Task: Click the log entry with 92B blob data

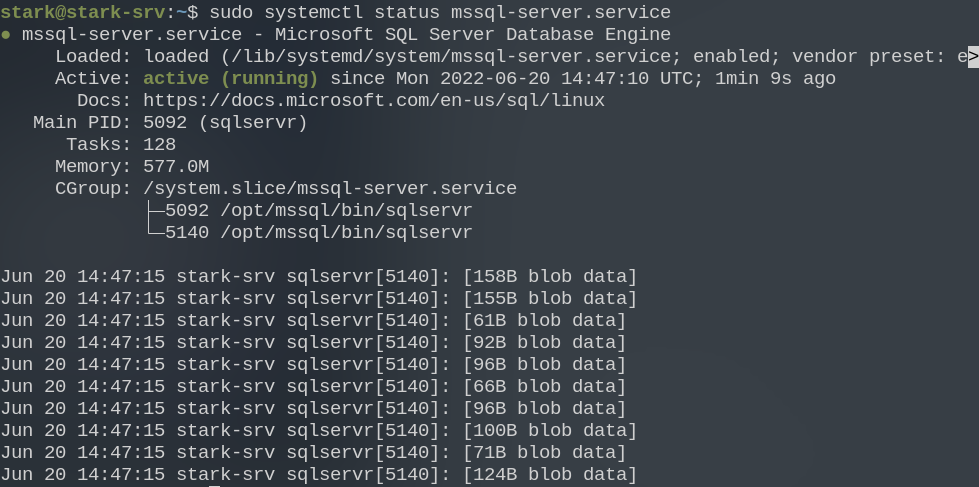Action: click(313, 343)
